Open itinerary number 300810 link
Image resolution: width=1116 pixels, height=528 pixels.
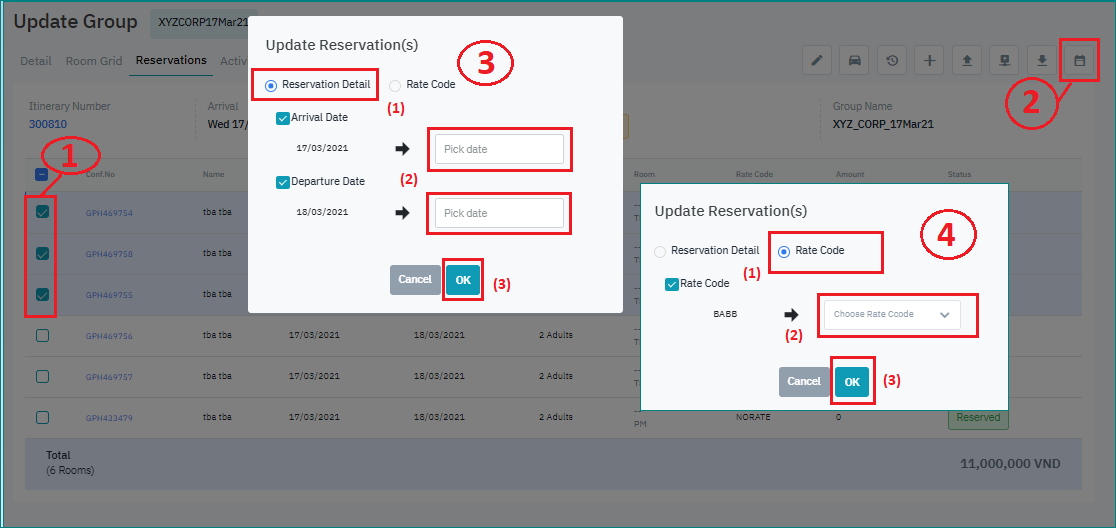click(48, 124)
